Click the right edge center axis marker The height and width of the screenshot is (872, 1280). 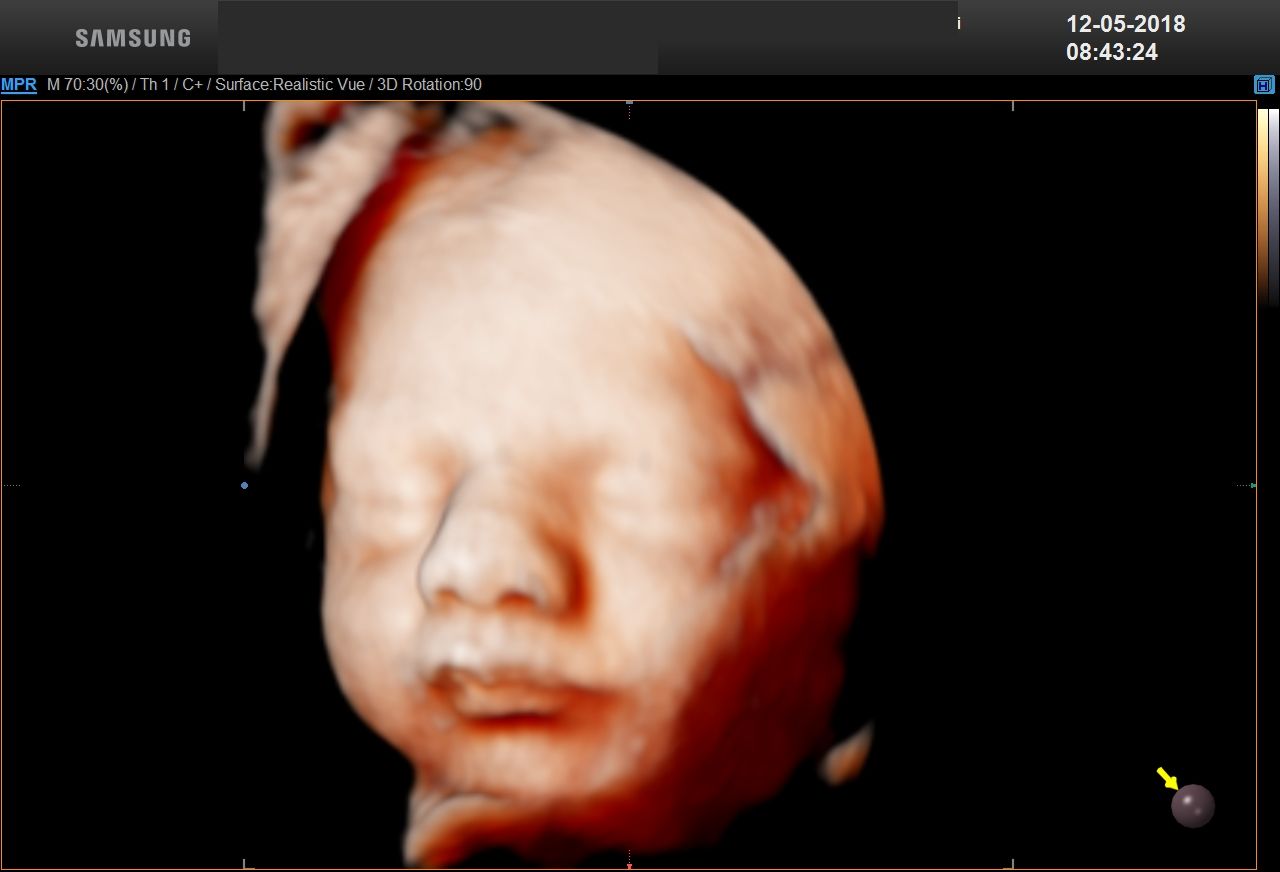(x=1253, y=486)
